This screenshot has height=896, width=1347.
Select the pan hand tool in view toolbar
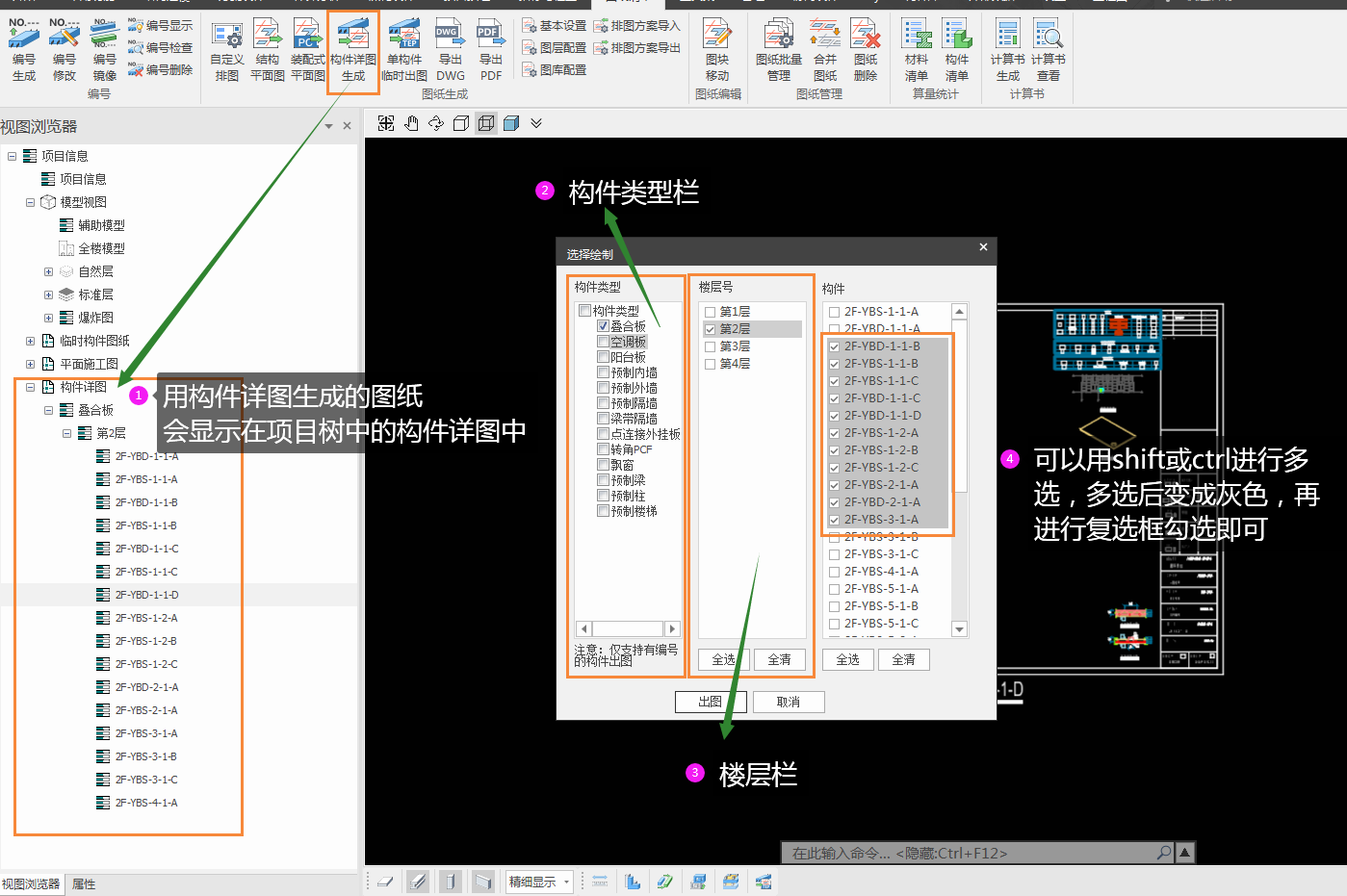click(411, 123)
